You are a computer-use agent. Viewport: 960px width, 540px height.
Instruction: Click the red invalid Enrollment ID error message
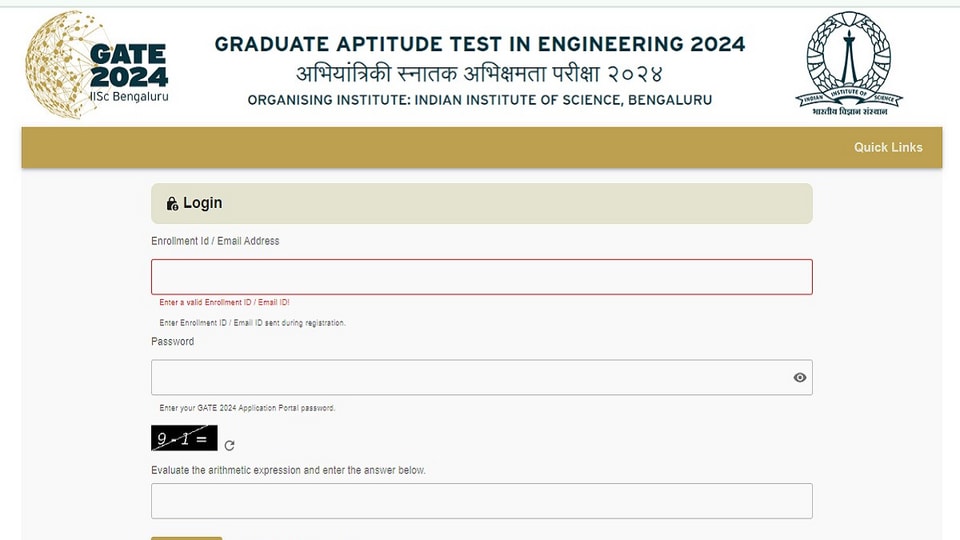(x=224, y=302)
